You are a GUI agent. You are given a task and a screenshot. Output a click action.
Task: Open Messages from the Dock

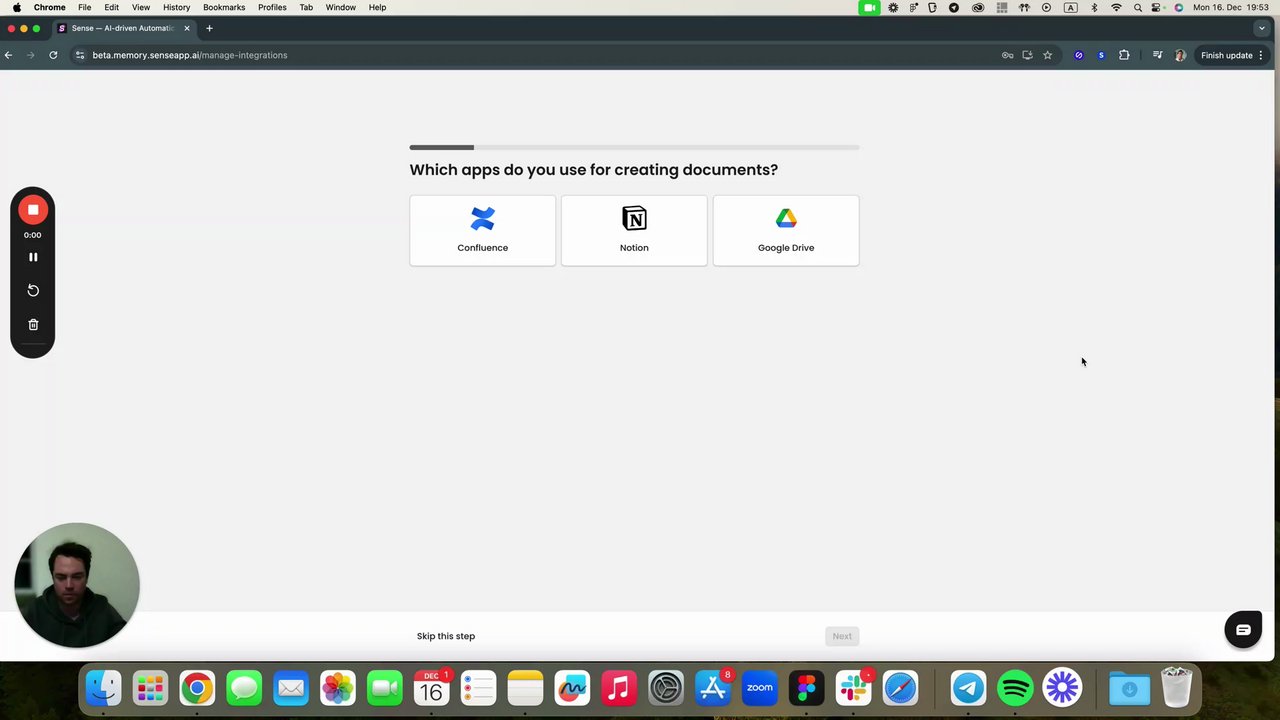click(244, 688)
